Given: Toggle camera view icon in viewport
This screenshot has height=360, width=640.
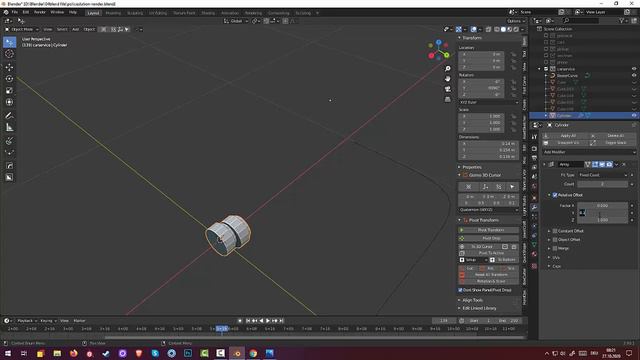Looking at the screenshot, I should (x=448, y=89).
